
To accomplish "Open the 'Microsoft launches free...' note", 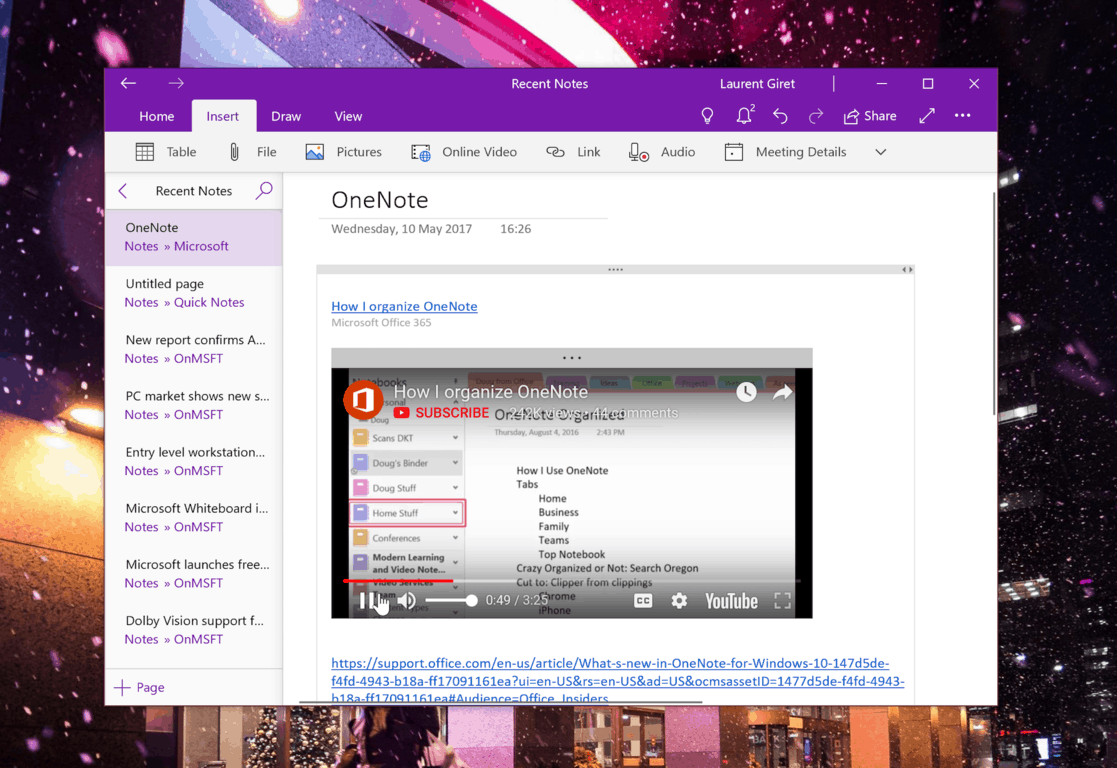I will point(194,574).
